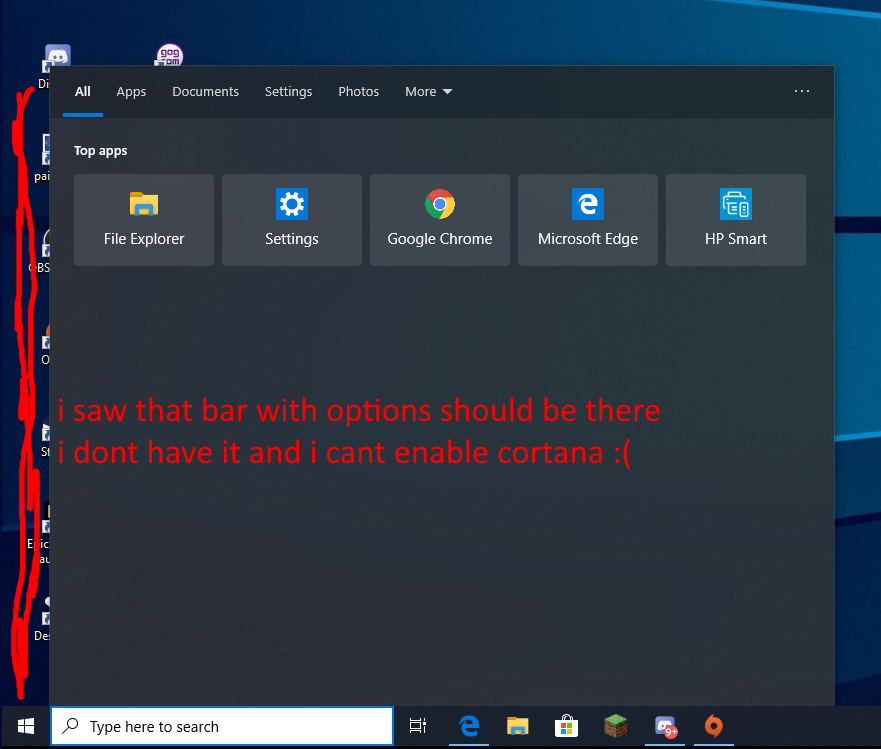Switch to the Settings search tab
This screenshot has height=749, width=881.
(288, 92)
